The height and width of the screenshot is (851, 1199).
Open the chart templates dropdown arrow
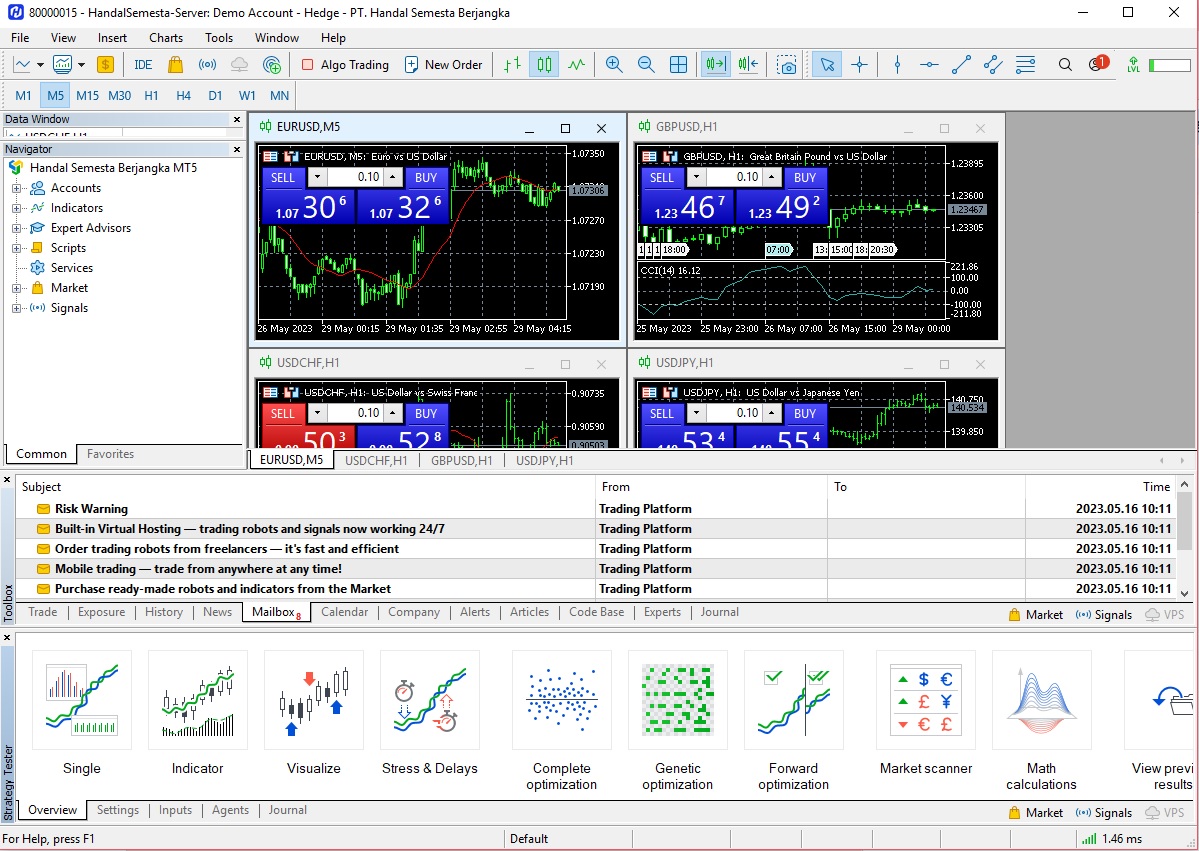pyautogui.click(x=81, y=65)
